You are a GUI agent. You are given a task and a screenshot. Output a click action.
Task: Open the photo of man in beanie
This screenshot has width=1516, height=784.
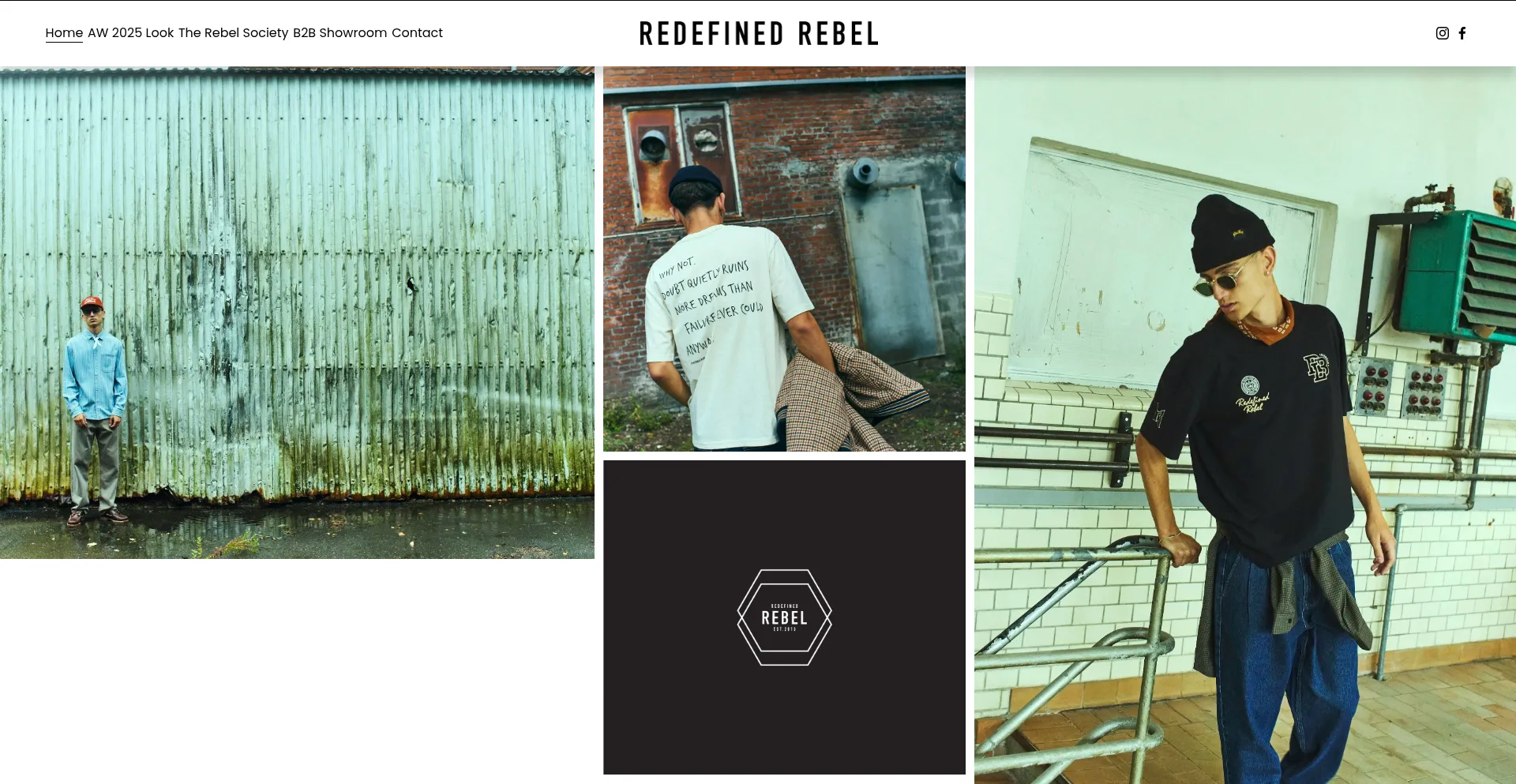pos(1245,425)
